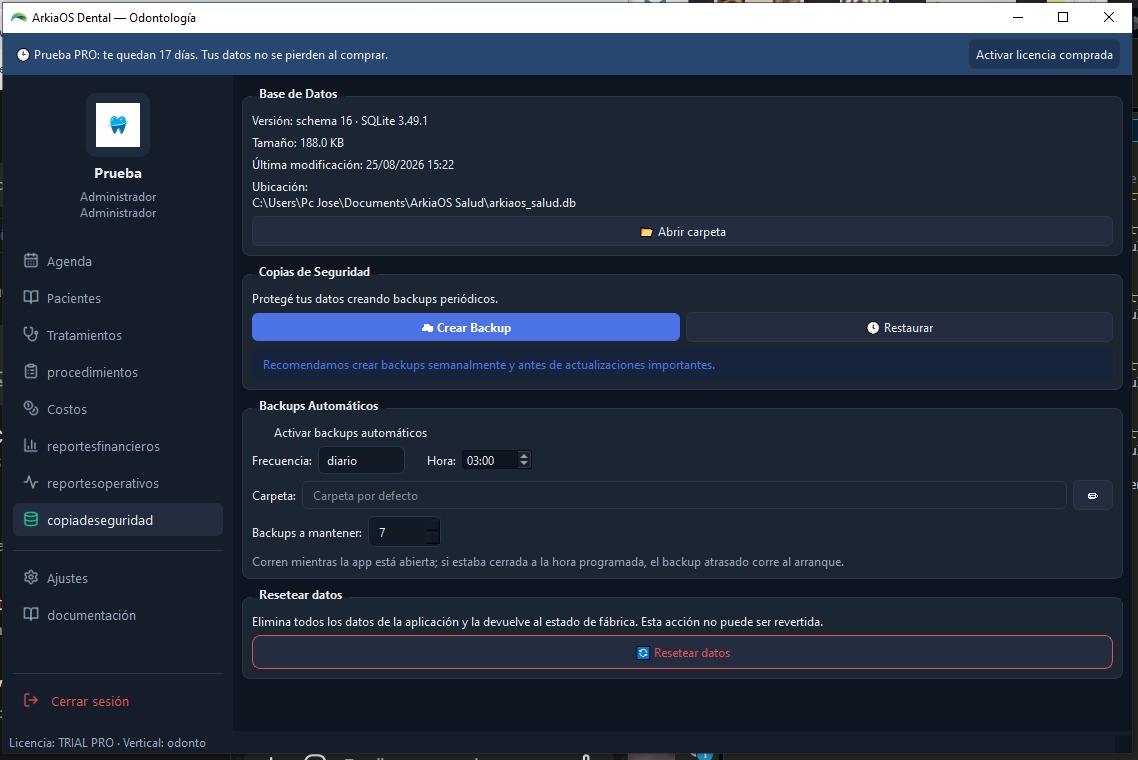
Task: Browse for backup folder with the folder icon button
Action: (x=1092, y=496)
